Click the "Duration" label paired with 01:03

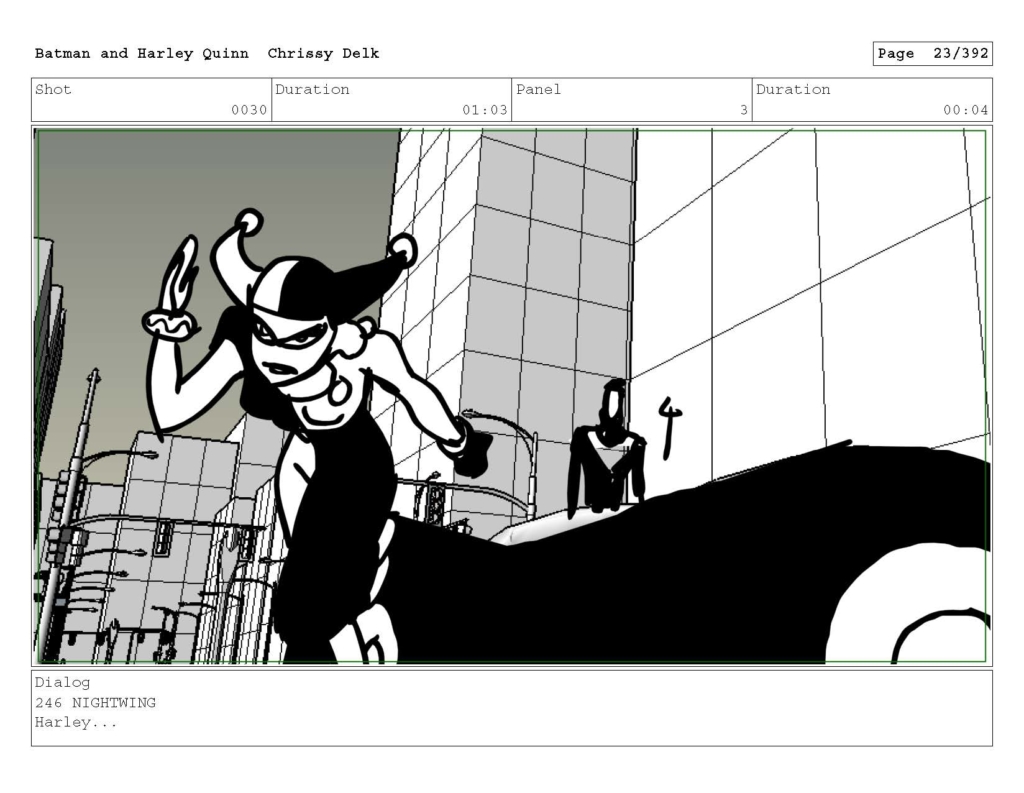(x=312, y=89)
